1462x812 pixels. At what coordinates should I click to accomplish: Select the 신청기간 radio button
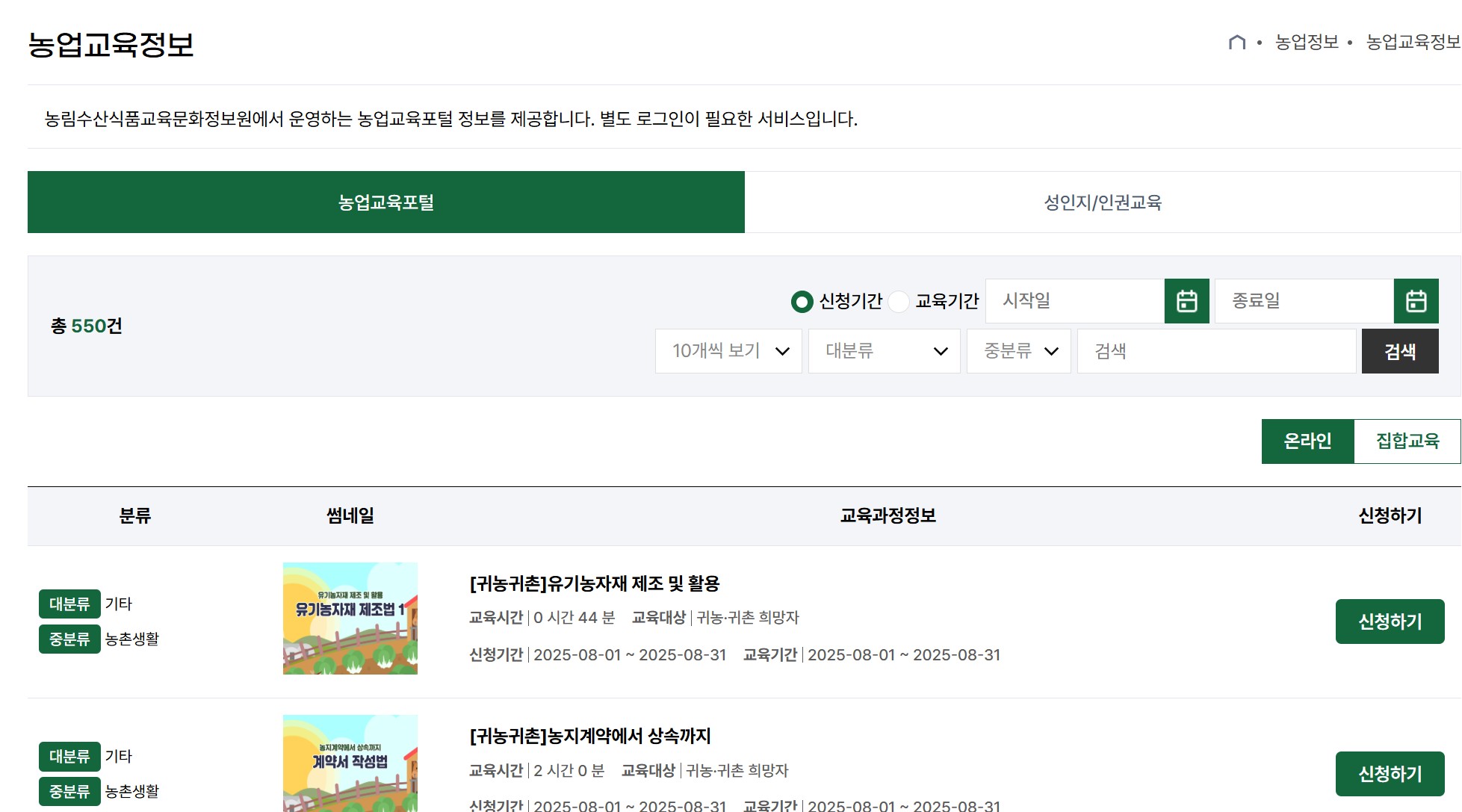tap(802, 302)
